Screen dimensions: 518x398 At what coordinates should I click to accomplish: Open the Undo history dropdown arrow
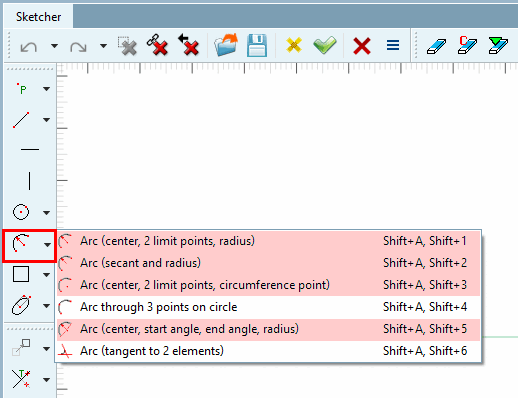54,46
